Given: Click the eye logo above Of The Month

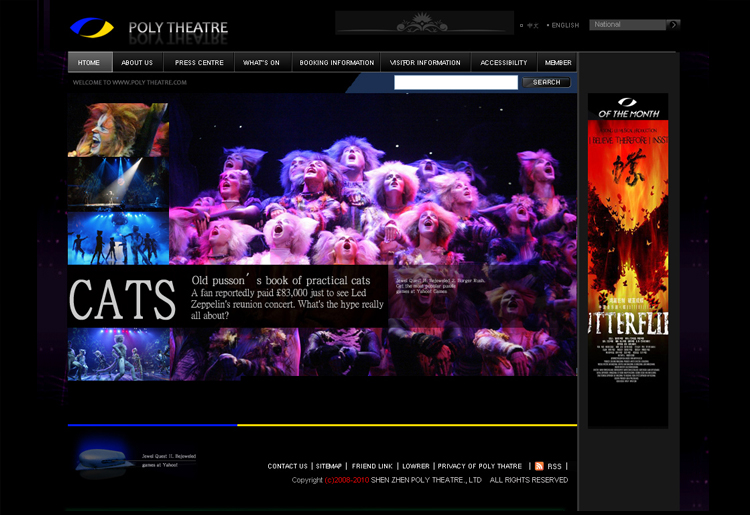Looking at the screenshot, I should pyautogui.click(x=627, y=102).
